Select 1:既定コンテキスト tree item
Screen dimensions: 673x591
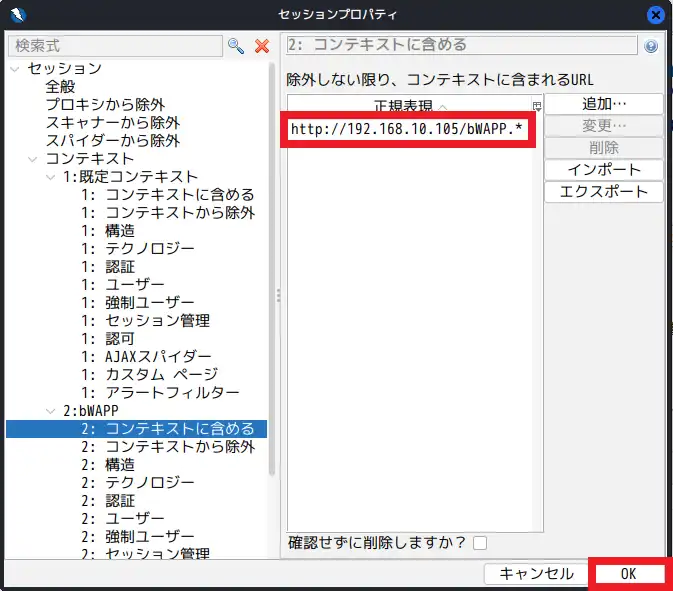pos(130,177)
